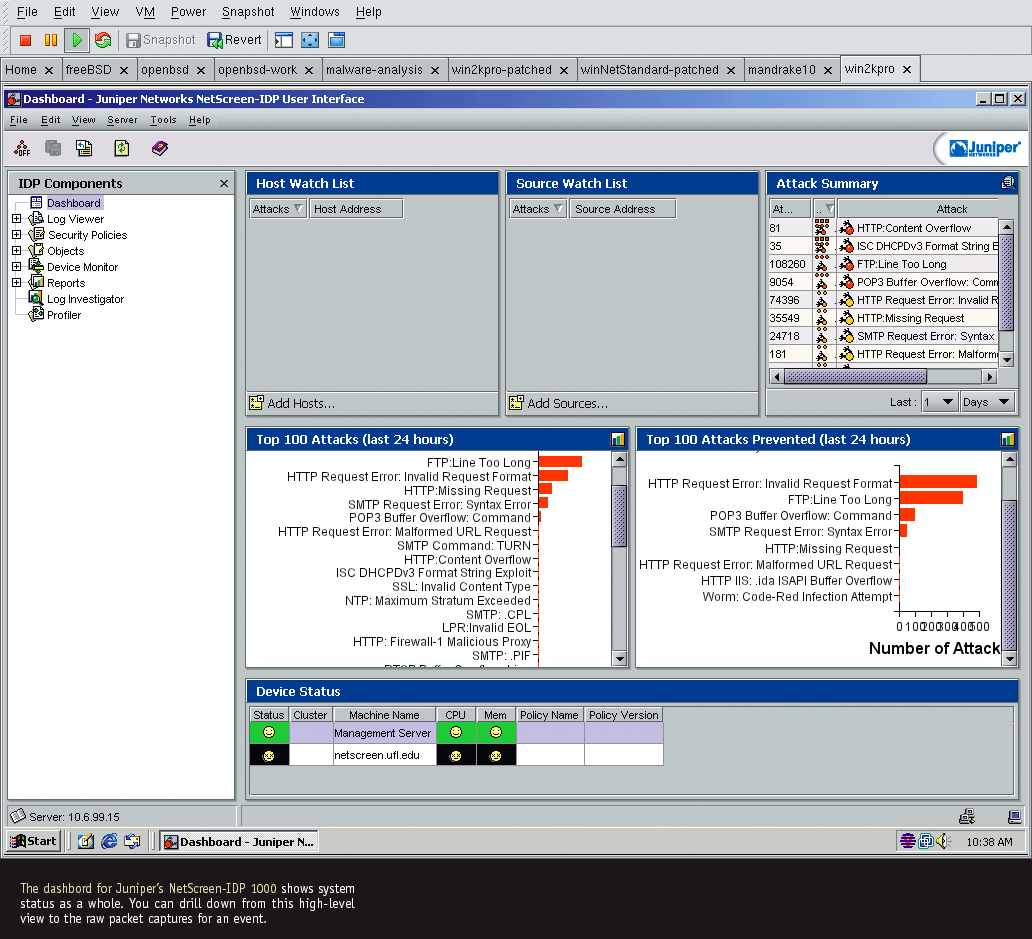Open the Last count dropdown showing 1
The height and width of the screenshot is (939, 1032).
pyautogui.click(x=939, y=402)
